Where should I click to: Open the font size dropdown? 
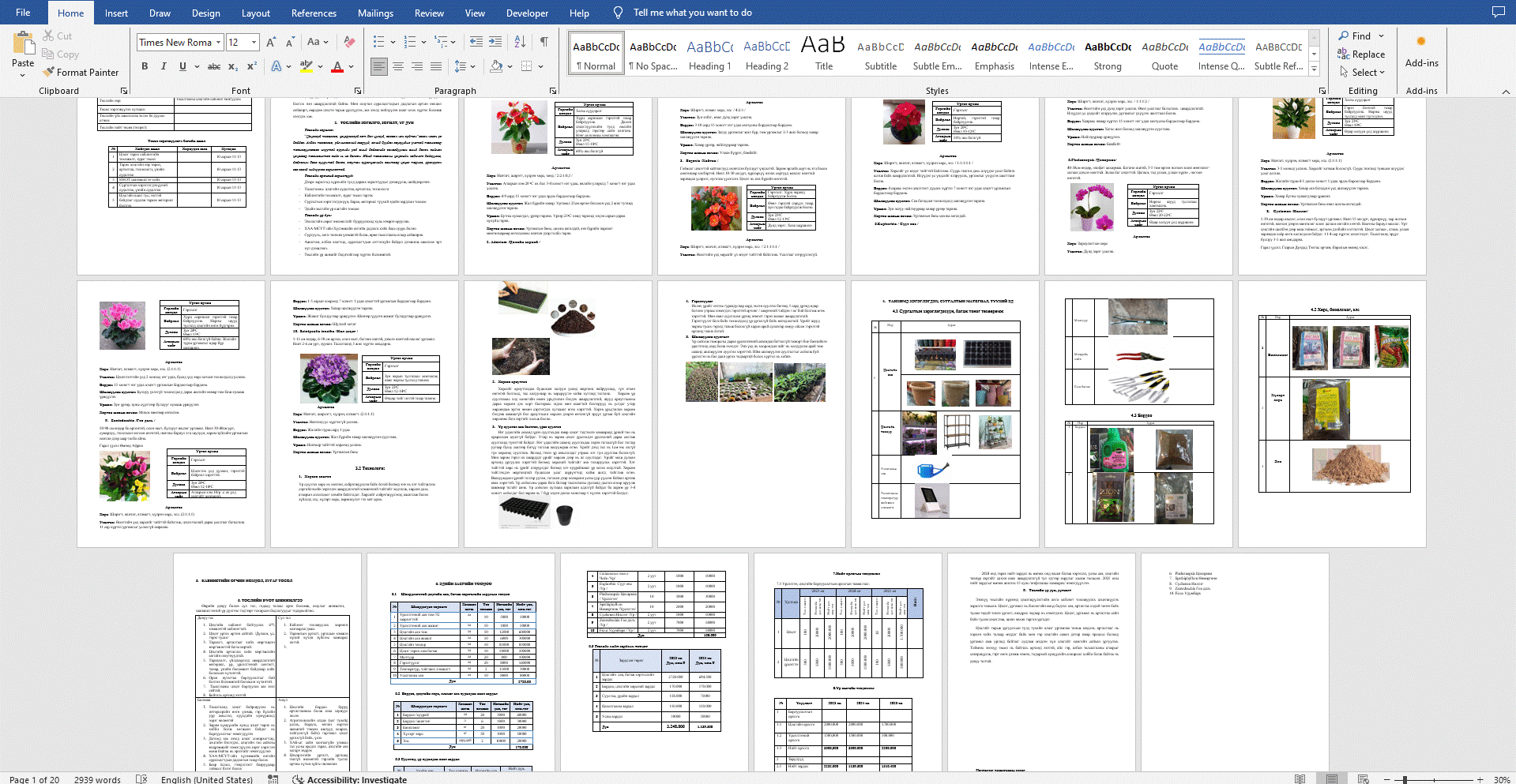tap(254, 42)
